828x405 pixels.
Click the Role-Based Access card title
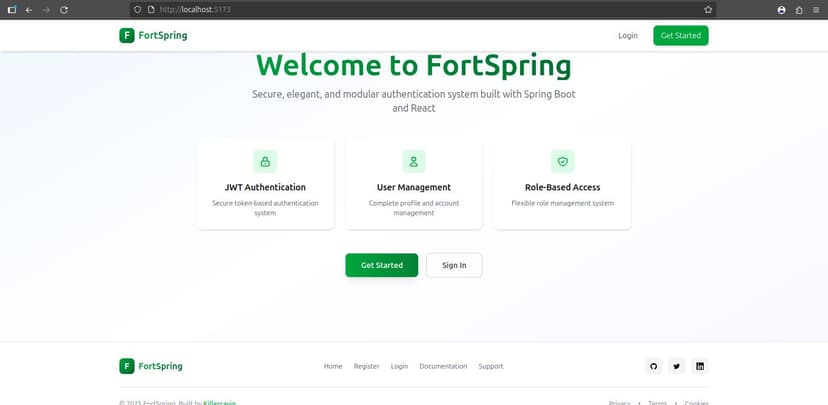tap(562, 187)
